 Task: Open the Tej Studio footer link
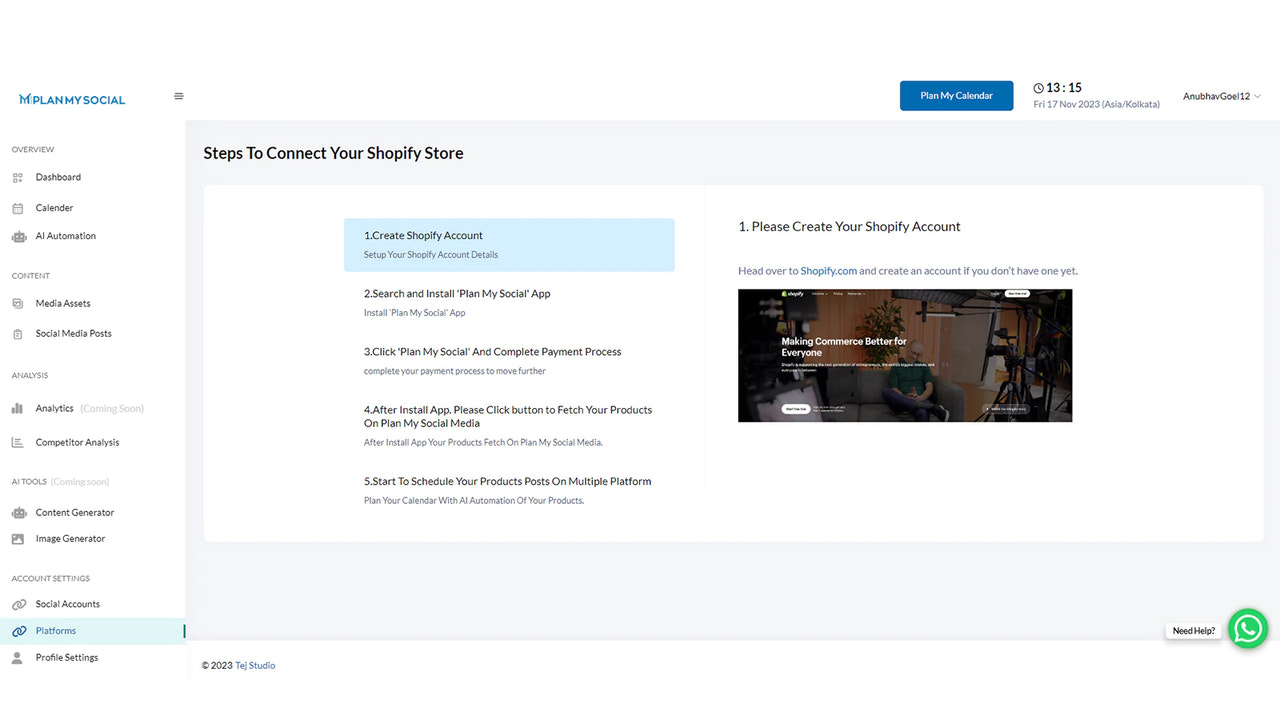255,666
